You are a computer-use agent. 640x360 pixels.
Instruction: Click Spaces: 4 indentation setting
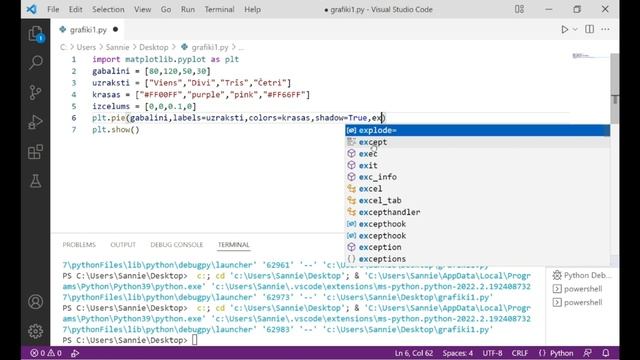coord(458,353)
